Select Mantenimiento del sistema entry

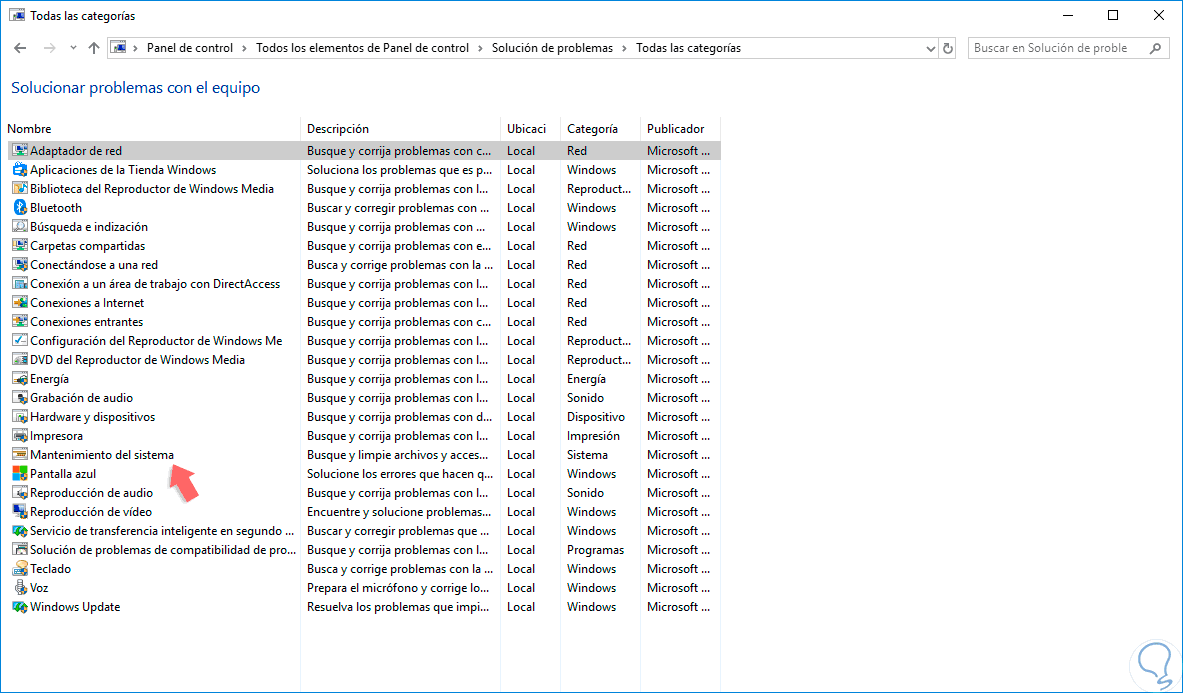pyautogui.click(x=102, y=455)
